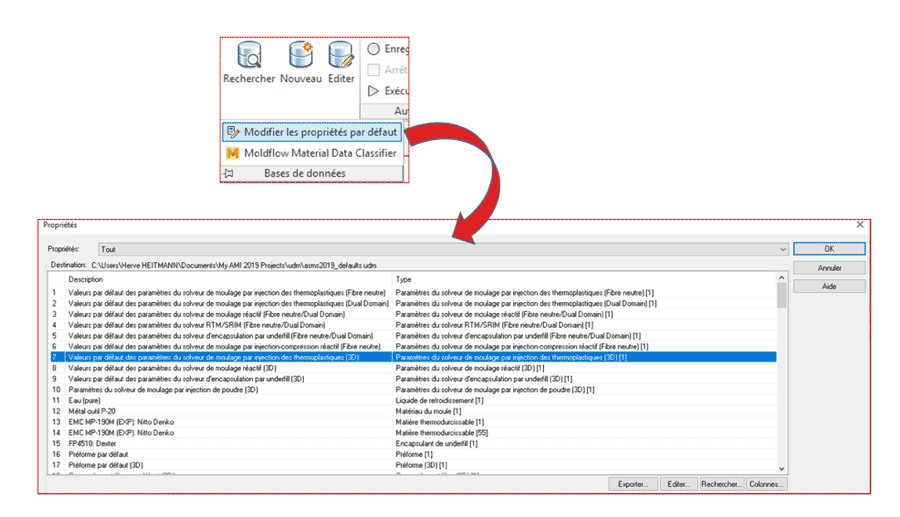Select row 13 EMC MP-190M Nitto Denko
The image size is (900, 517).
[x=413, y=422]
